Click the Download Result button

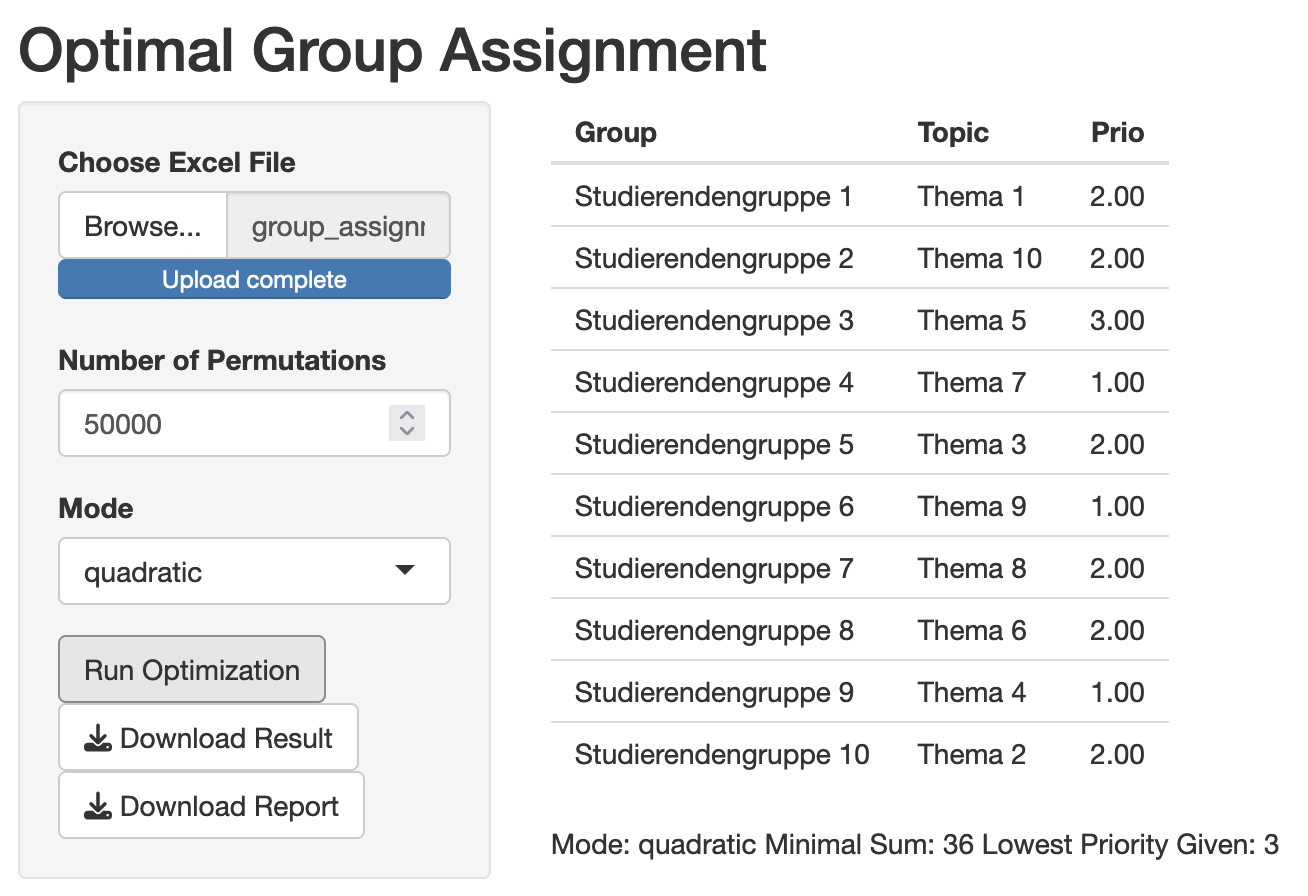[208, 738]
